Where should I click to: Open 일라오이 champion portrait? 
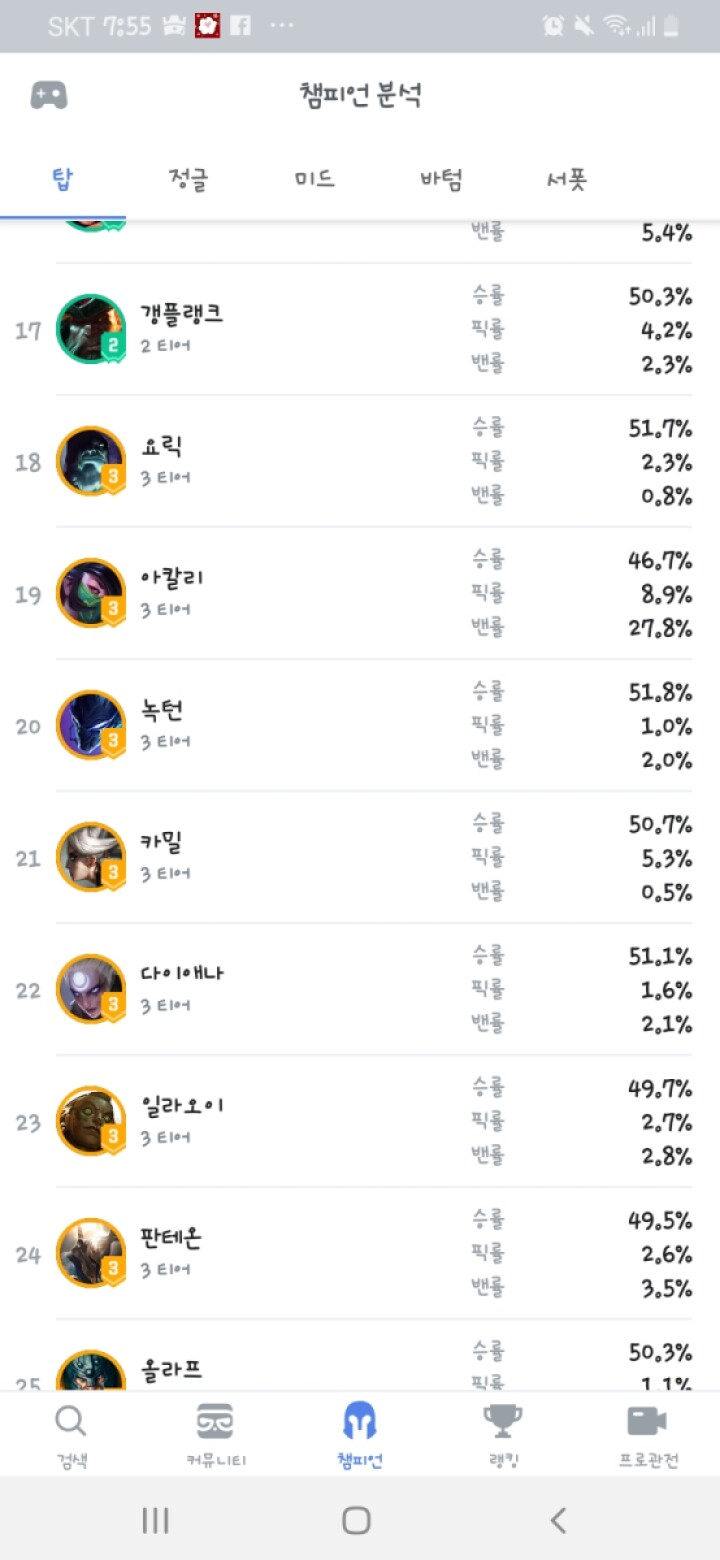91,1121
